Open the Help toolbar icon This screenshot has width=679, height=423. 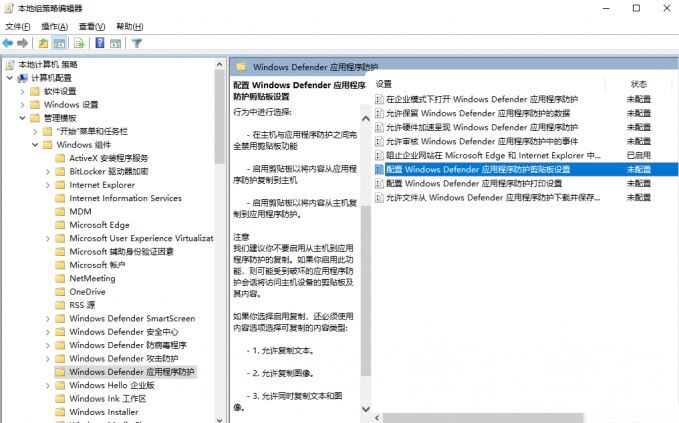(100, 43)
